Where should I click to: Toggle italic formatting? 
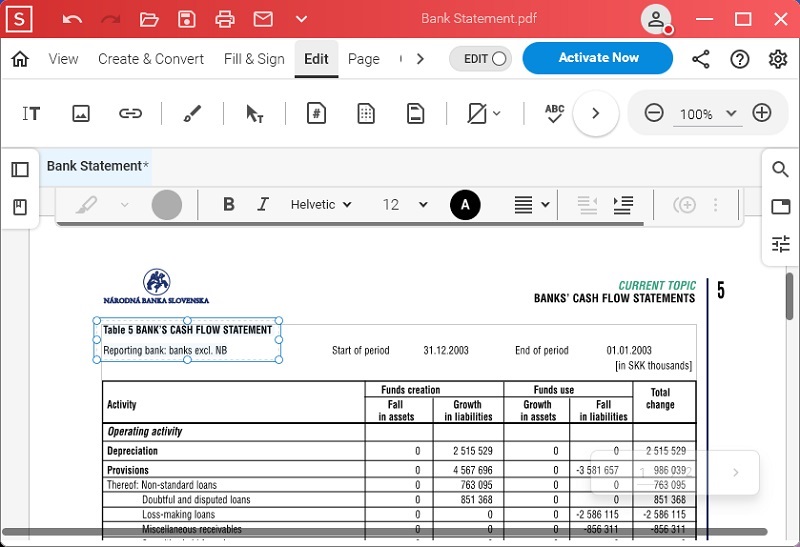(x=263, y=205)
